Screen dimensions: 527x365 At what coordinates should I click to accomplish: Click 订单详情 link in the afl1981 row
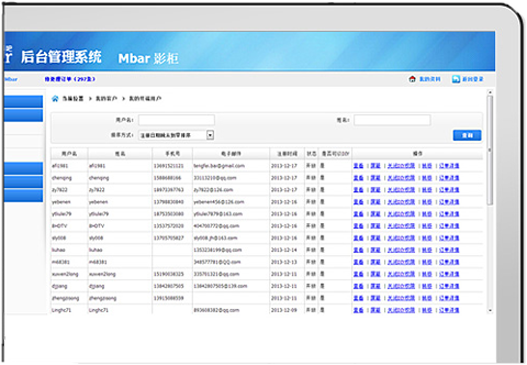(449, 166)
